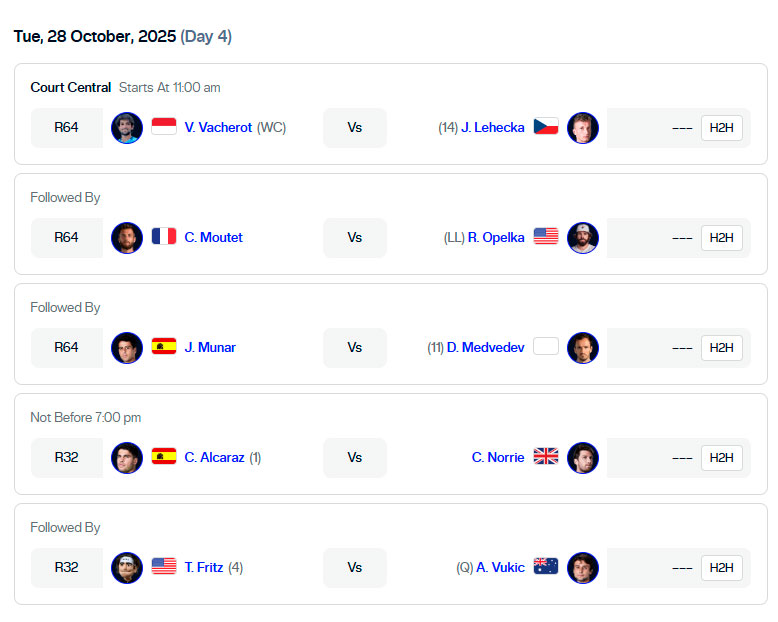
Task: Open C. Alcaraz's player profile link
Action: (214, 457)
